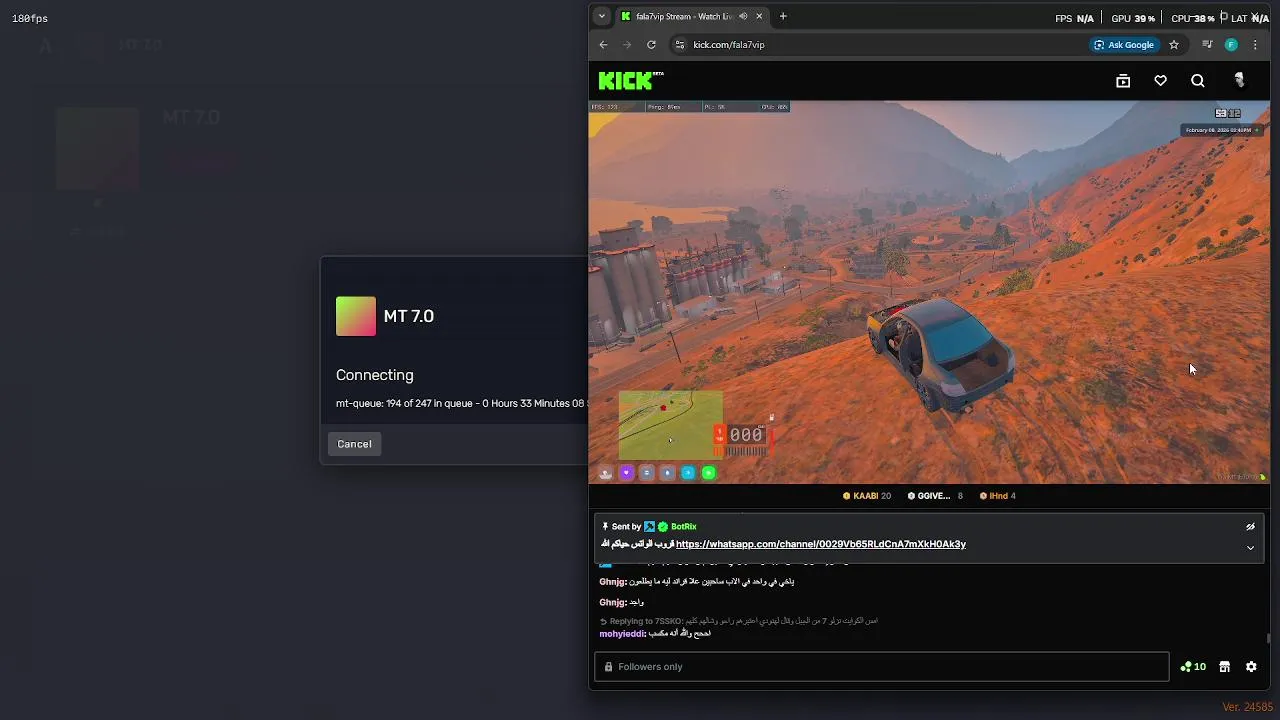1280x720 pixels.
Task: Open the channel points 10 button
Action: point(1193,667)
